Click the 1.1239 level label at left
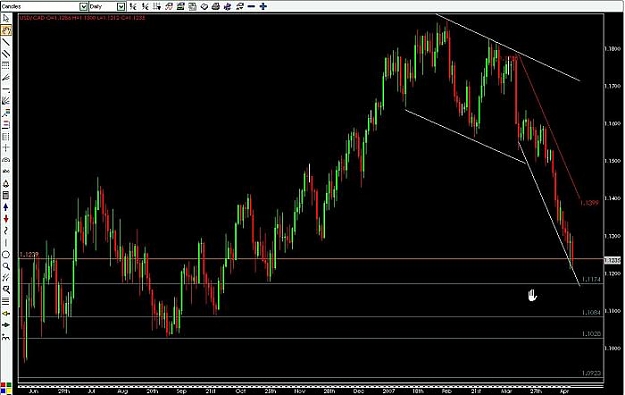Viewport: 625px width, 395px height. click(29, 254)
